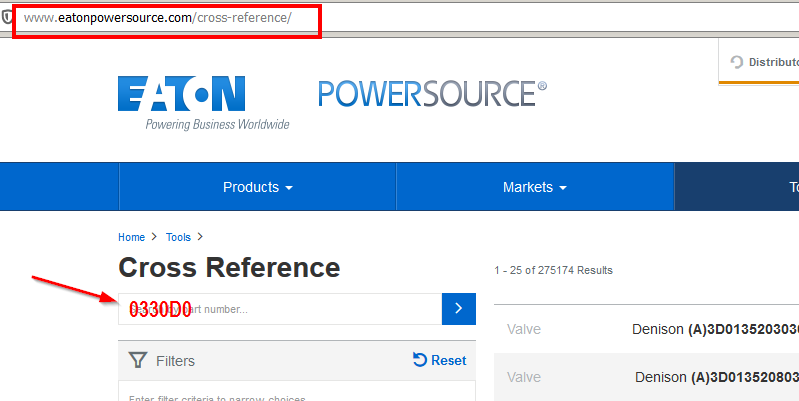Expand the Products menu
Screen dimensions: 799x401
pyautogui.click(x=258, y=187)
